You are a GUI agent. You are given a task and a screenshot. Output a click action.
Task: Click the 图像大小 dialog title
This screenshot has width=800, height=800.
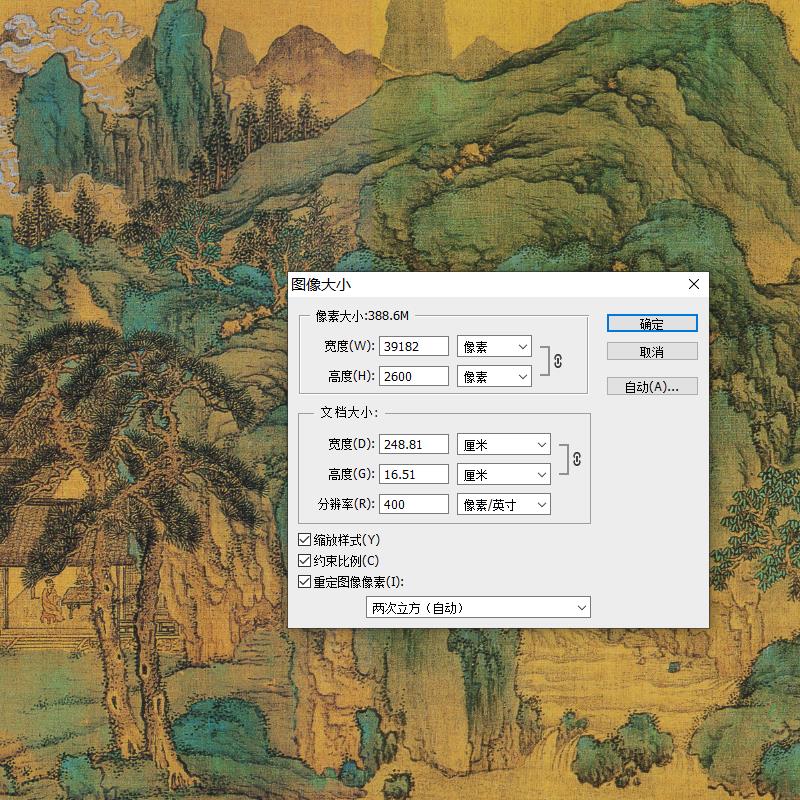point(321,284)
